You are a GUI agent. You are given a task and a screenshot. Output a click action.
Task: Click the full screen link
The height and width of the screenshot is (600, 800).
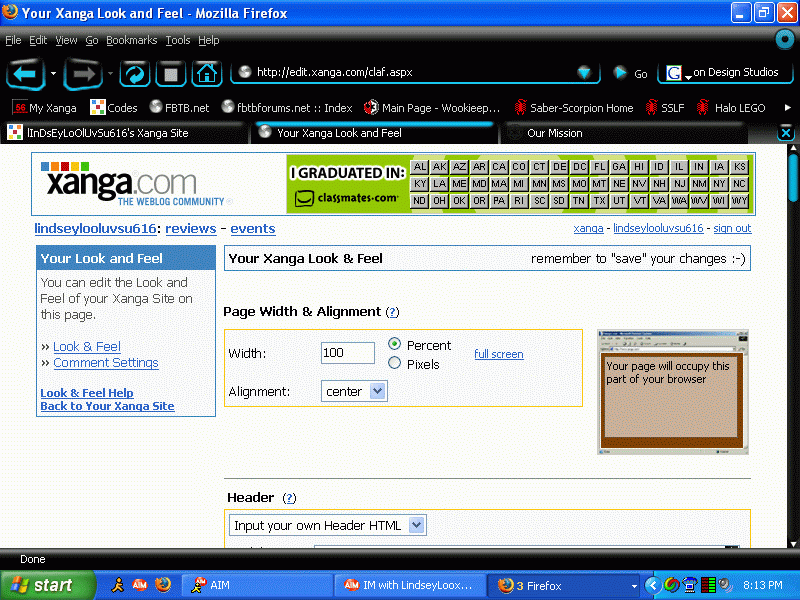coord(498,354)
